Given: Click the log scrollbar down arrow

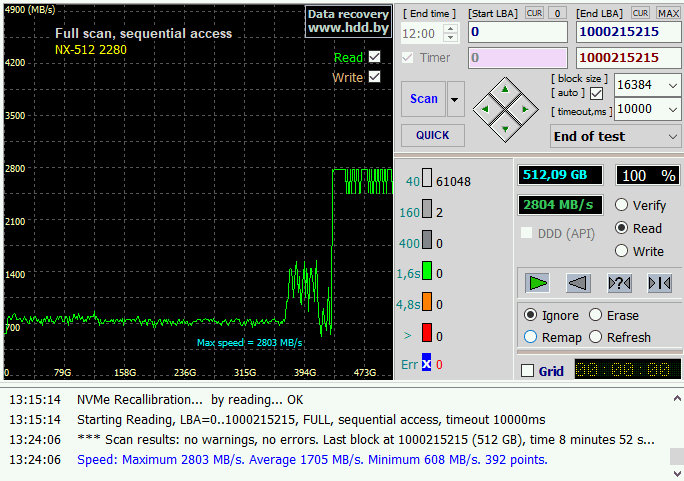Looking at the screenshot, I should (677, 474).
